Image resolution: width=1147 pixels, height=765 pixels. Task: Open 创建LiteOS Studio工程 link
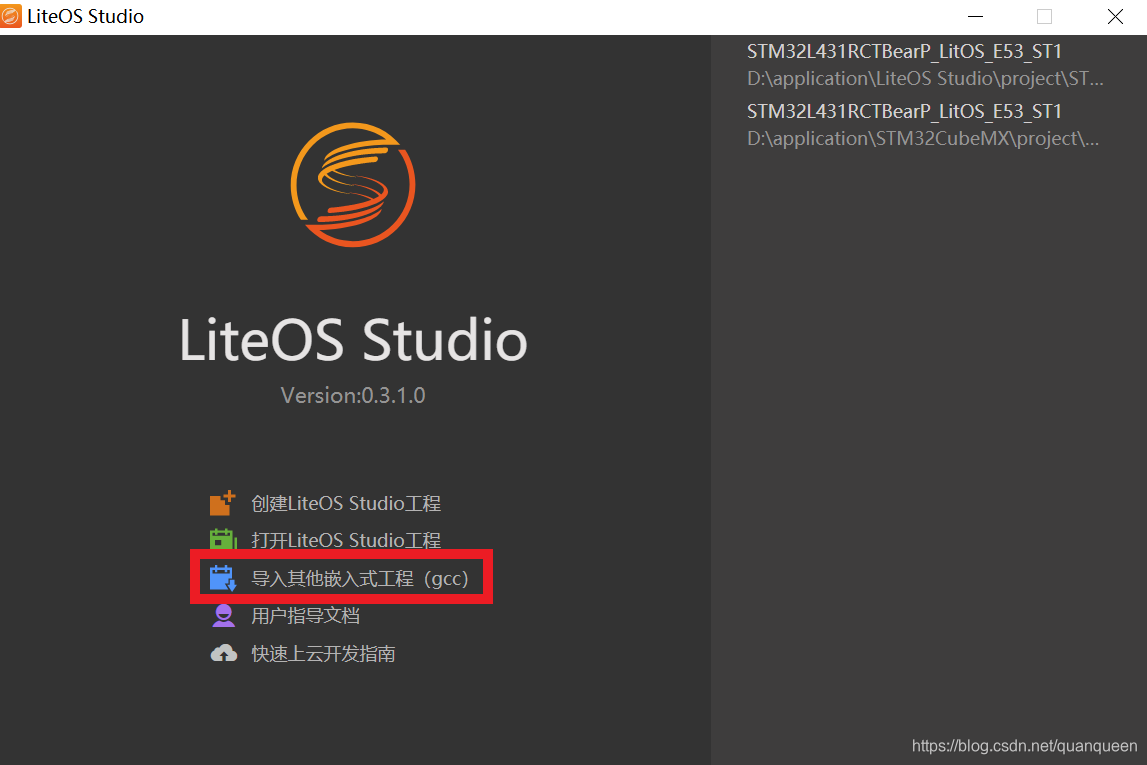346,503
